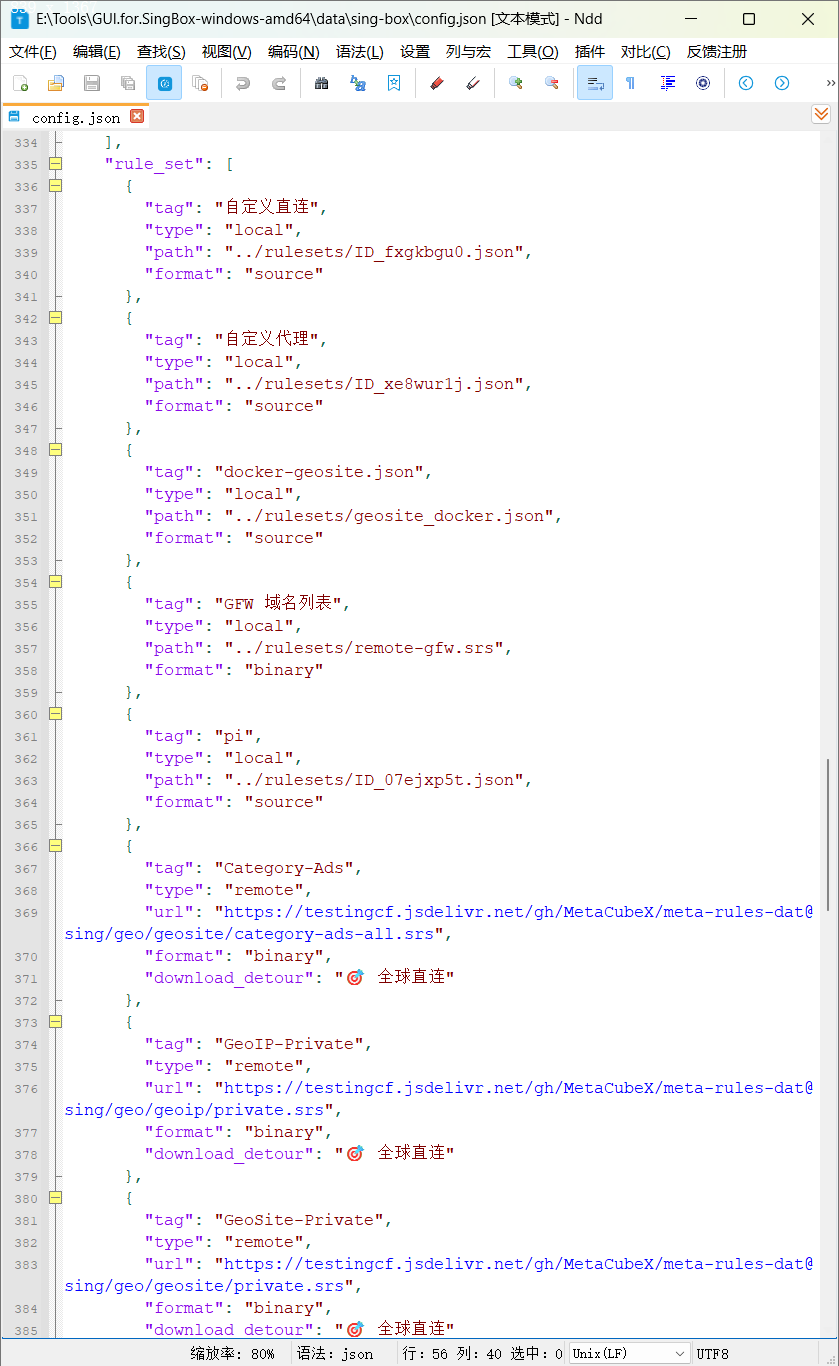
Task: Click the right circular arrow icon
Action: point(782,83)
